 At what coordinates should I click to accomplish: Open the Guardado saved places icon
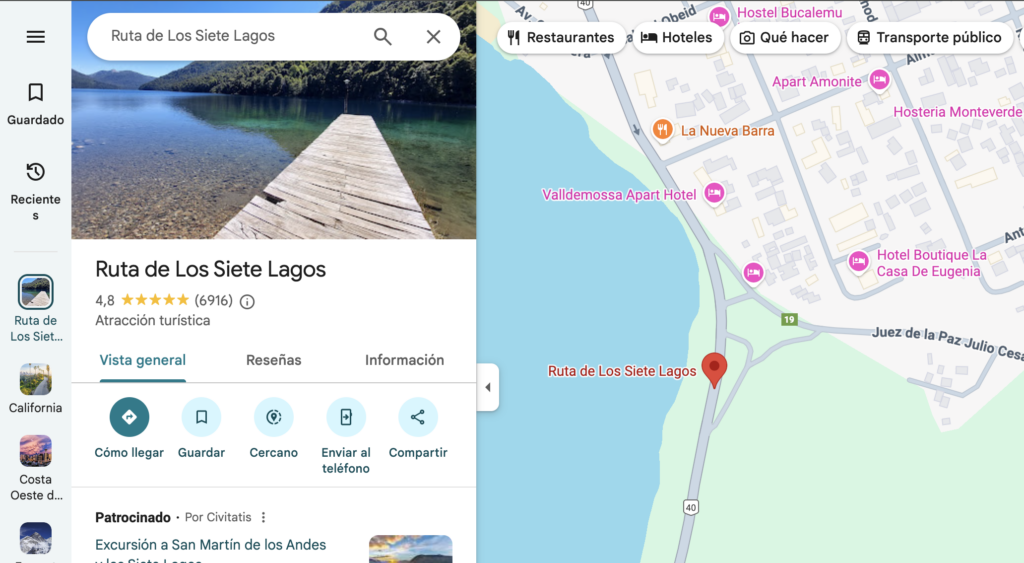(35, 92)
